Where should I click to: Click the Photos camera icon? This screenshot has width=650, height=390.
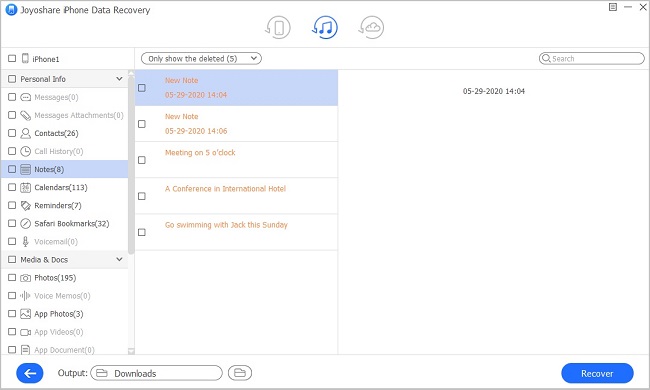(26, 278)
